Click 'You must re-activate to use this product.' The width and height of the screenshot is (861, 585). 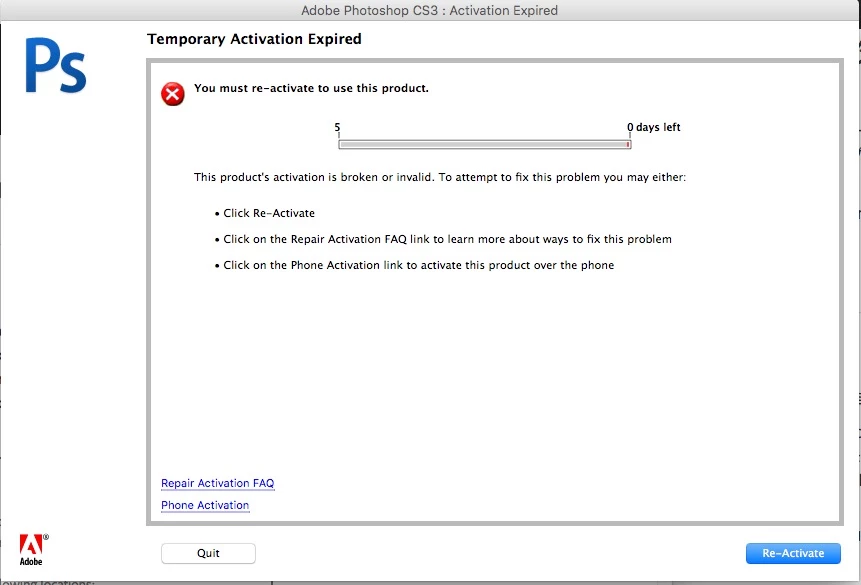tap(311, 88)
